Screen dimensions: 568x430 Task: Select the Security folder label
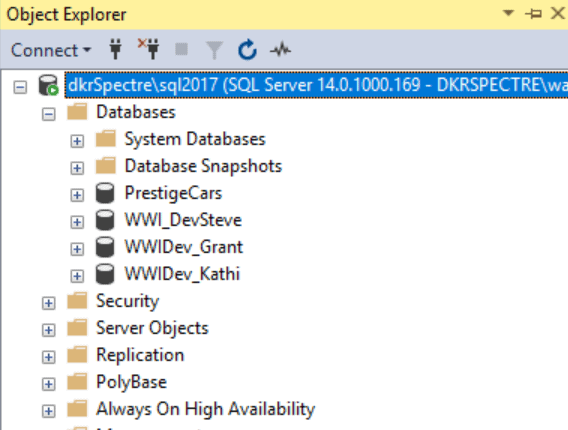tap(128, 301)
